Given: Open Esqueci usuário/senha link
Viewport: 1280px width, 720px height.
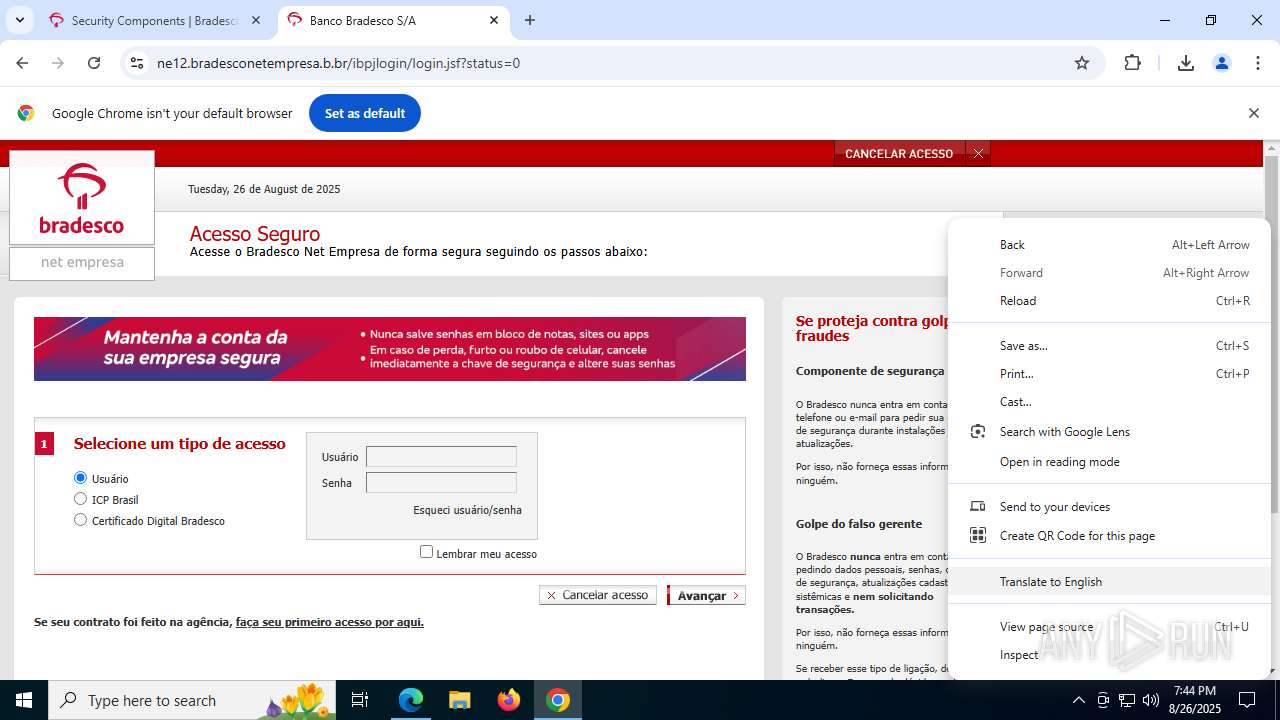Looking at the screenshot, I should (467, 510).
